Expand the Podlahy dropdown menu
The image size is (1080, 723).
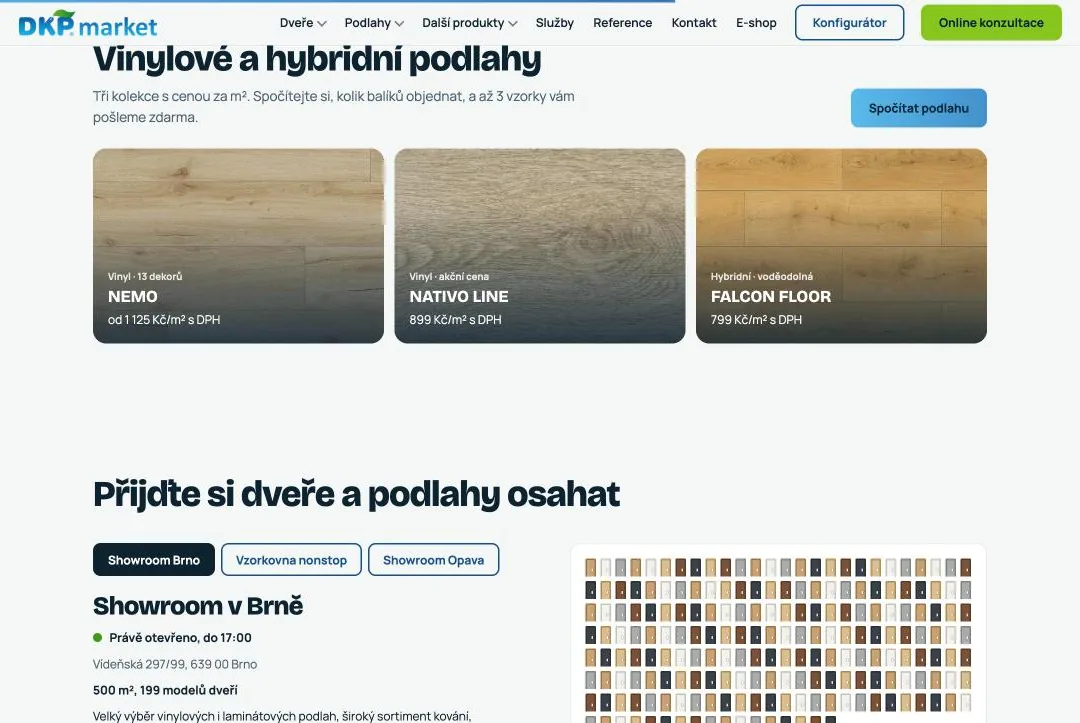[374, 23]
